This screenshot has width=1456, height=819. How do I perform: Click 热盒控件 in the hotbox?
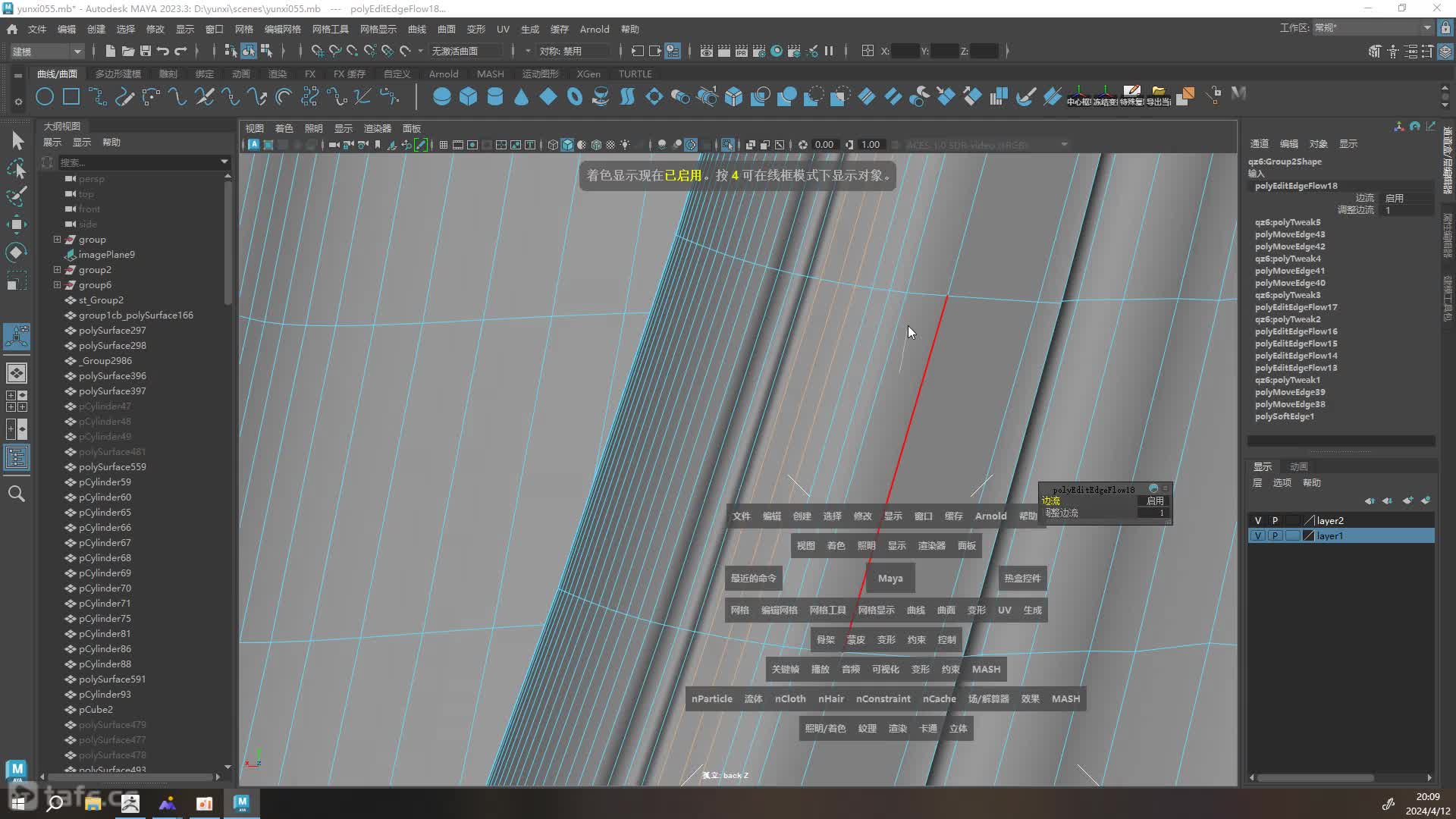pos(1022,578)
